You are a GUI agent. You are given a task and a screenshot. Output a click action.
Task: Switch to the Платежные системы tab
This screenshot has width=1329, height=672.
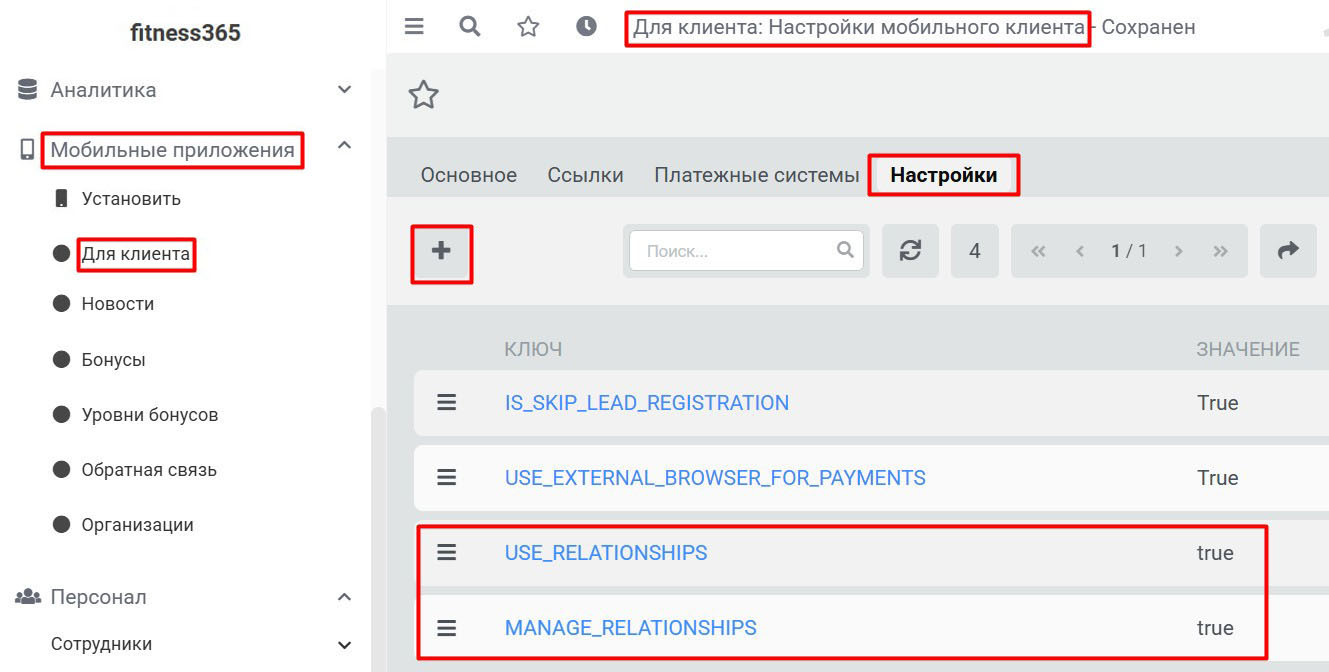(757, 175)
